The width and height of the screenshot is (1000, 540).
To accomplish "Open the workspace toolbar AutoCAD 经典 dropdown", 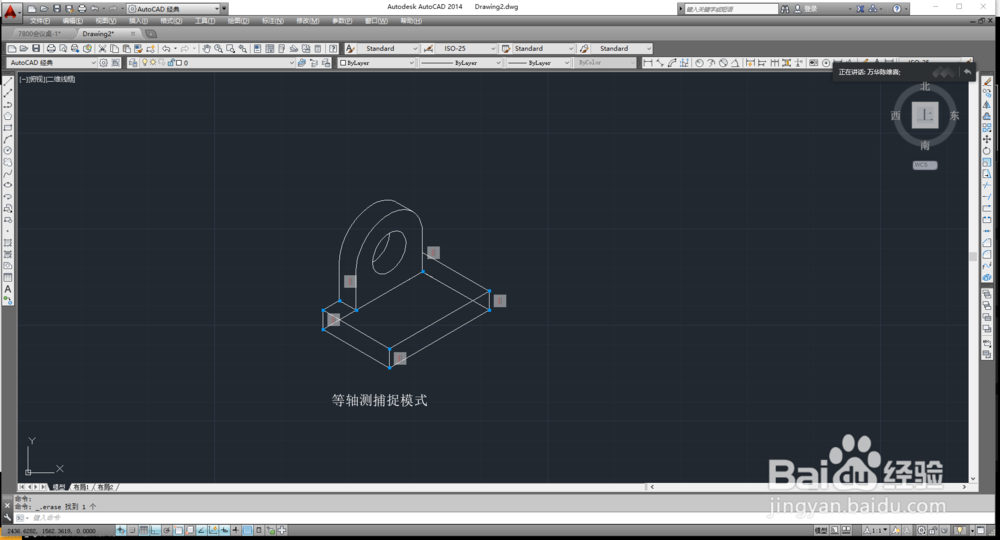I will point(51,62).
